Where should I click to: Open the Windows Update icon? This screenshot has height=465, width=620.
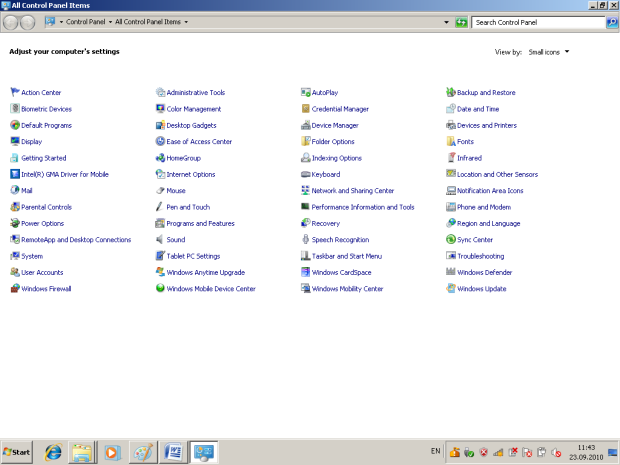coord(451,288)
